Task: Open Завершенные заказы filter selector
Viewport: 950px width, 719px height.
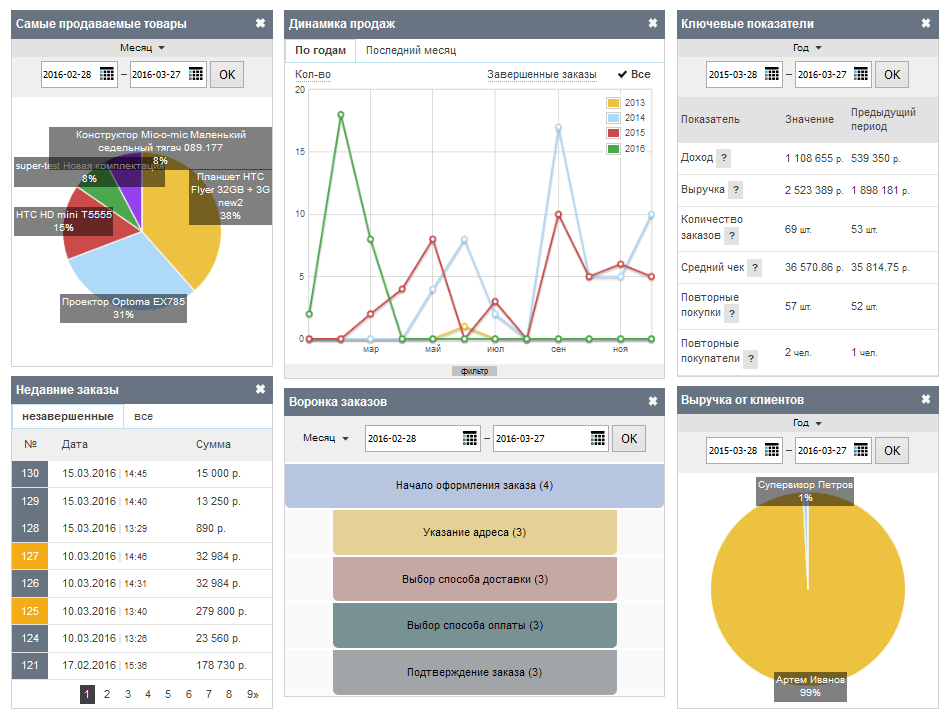Action: [x=542, y=75]
